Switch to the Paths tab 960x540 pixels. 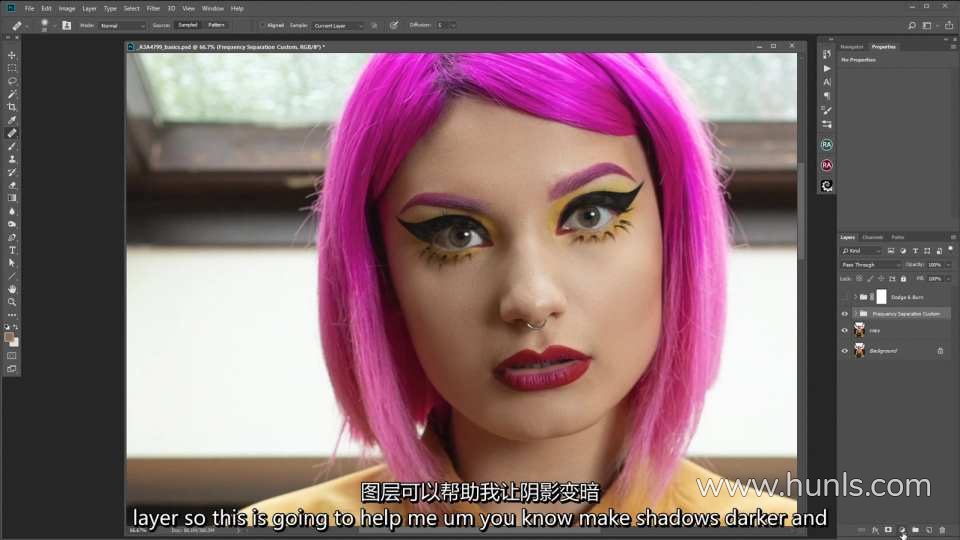tap(898, 237)
